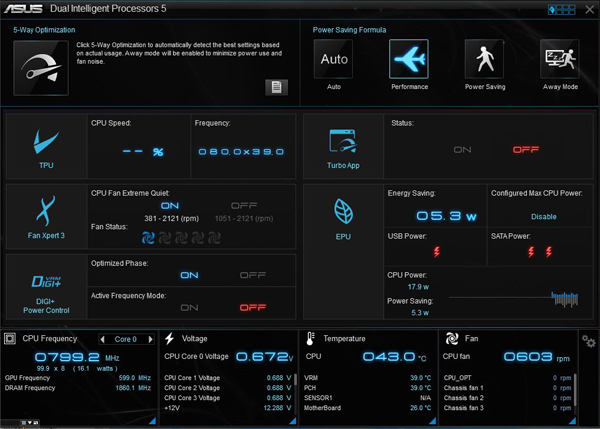Click the Fan monitor icon
Viewport: 600px width, 429px height.
[x=452, y=339]
